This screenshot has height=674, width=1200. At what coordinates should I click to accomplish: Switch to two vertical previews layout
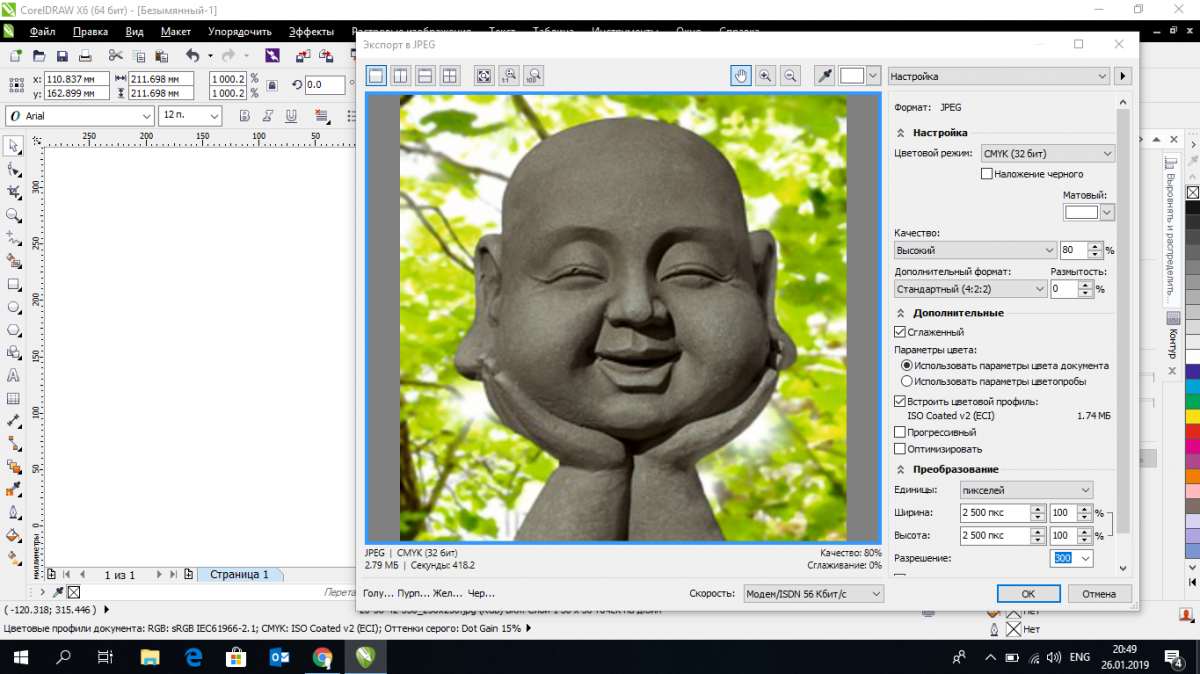tap(400, 76)
